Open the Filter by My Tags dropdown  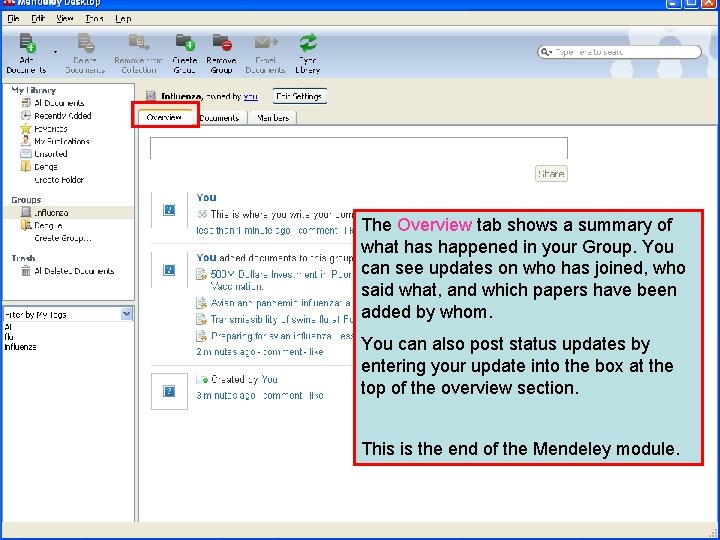[126, 314]
